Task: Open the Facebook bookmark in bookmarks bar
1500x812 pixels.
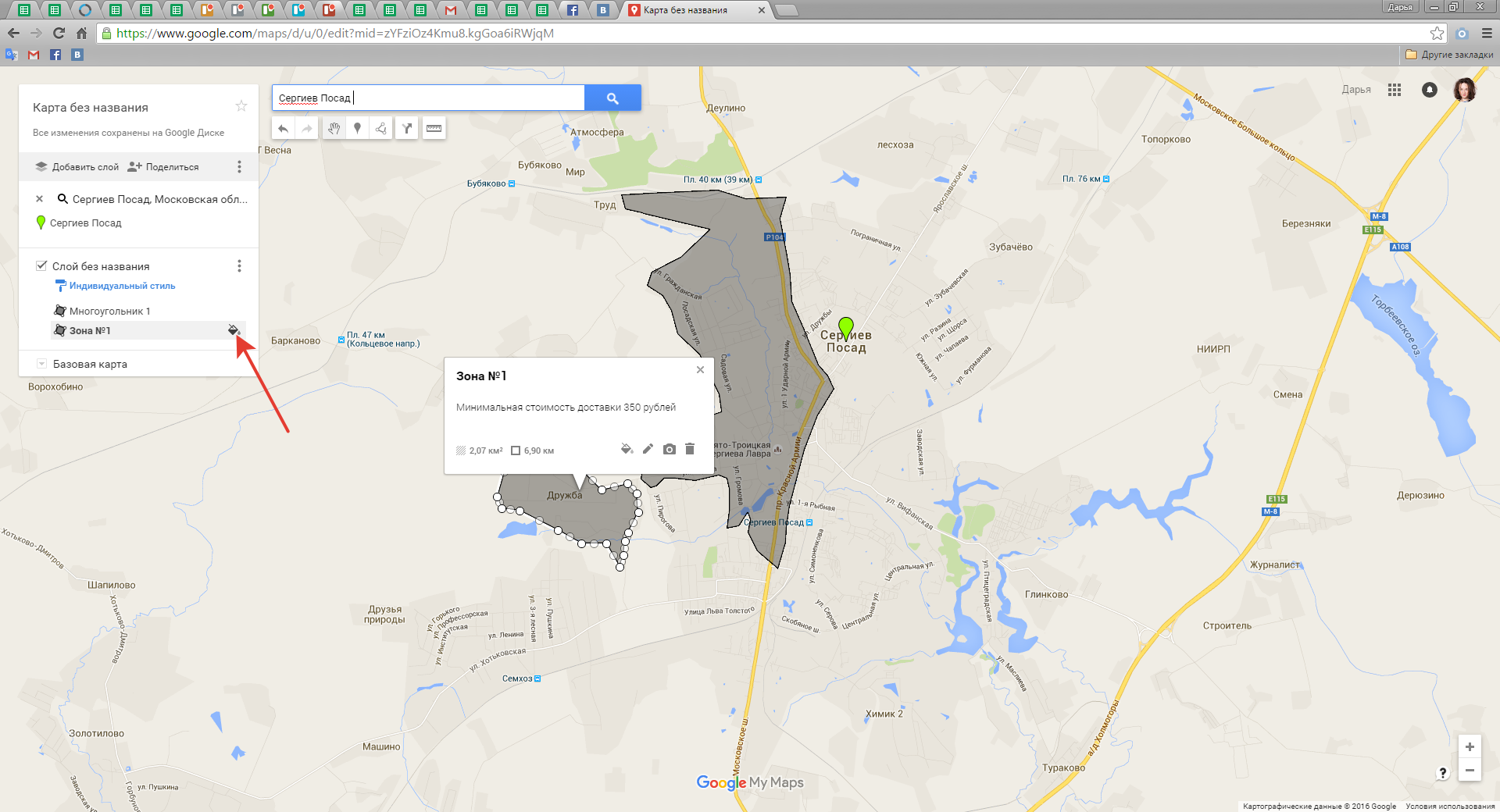Action: (x=55, y=55)
